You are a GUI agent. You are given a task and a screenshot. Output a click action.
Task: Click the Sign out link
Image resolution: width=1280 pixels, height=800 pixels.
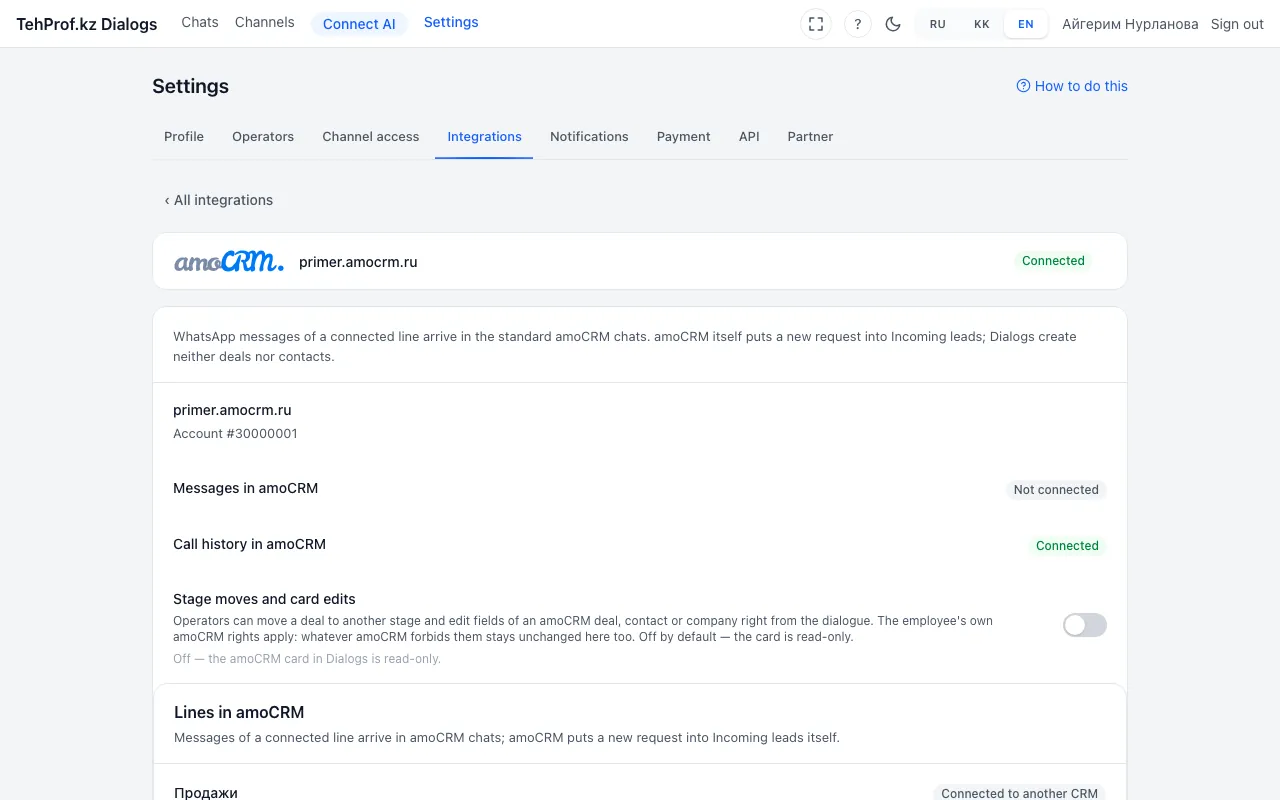click(x=1237, y=24)
